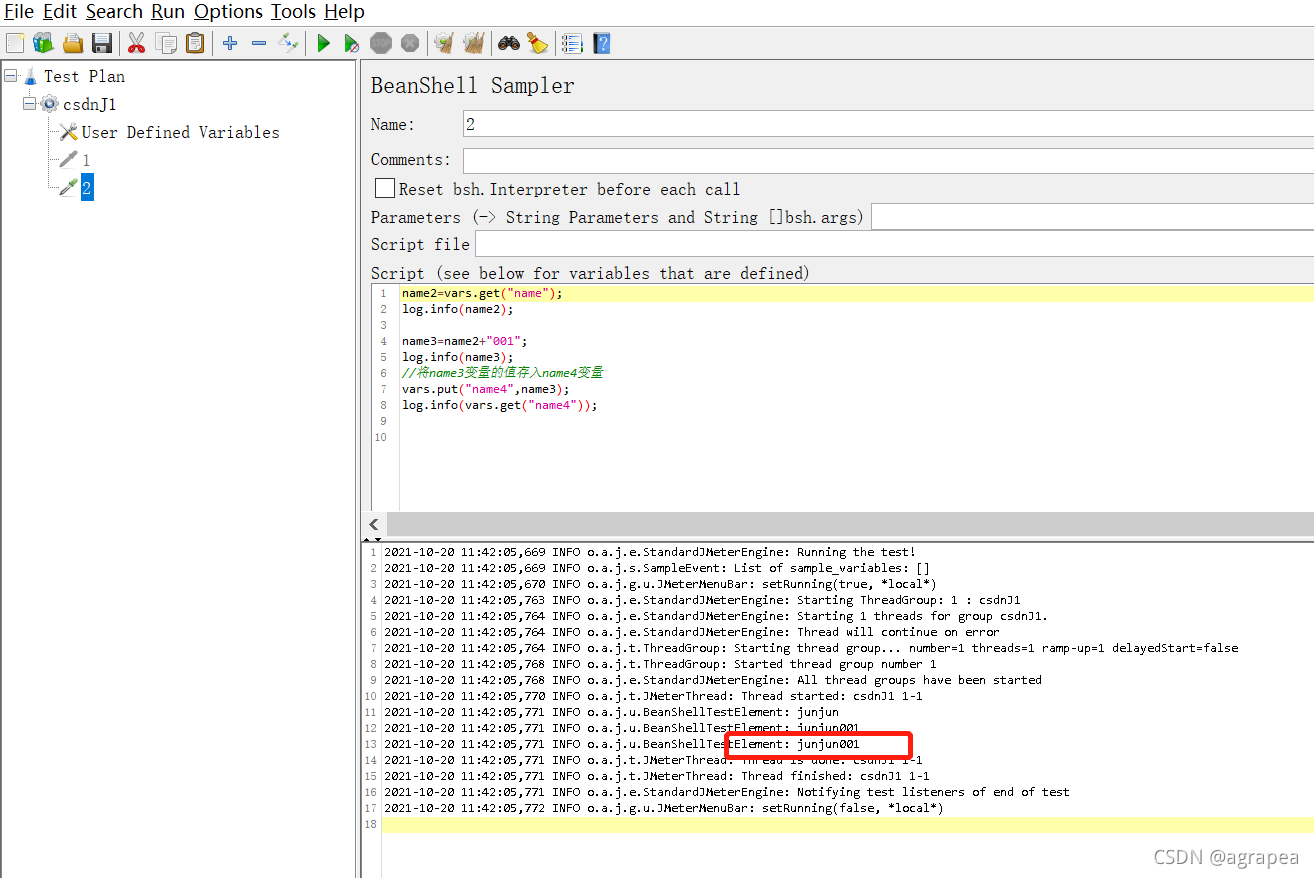Click the Comments input field
The image size is (1314, 878).
[x=888, y=160]
